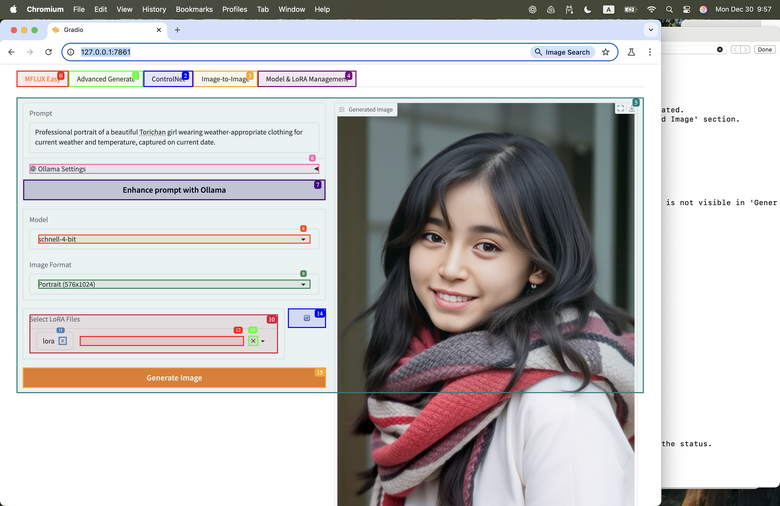Bookmark this page with the star
Viewport: 780px width, 506px height.
[x=605, y=52]
